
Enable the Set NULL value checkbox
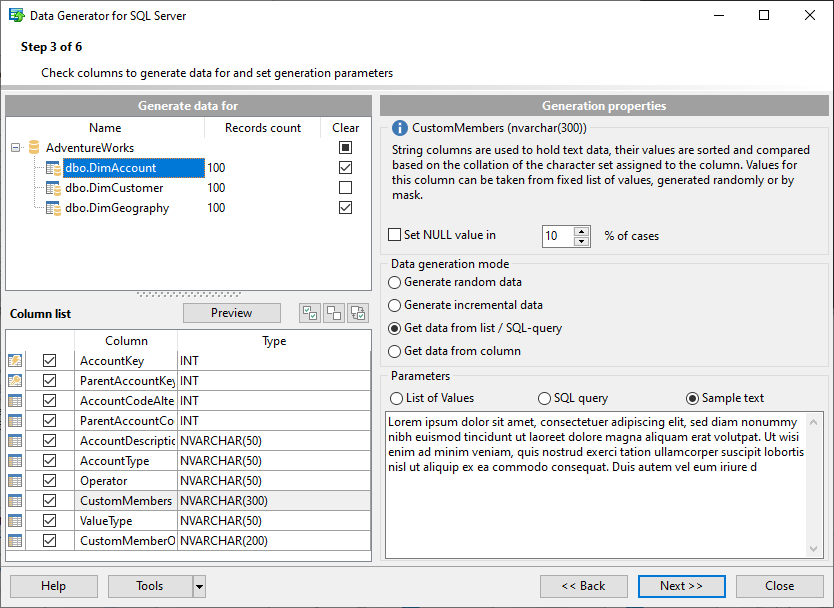(395, 235)
